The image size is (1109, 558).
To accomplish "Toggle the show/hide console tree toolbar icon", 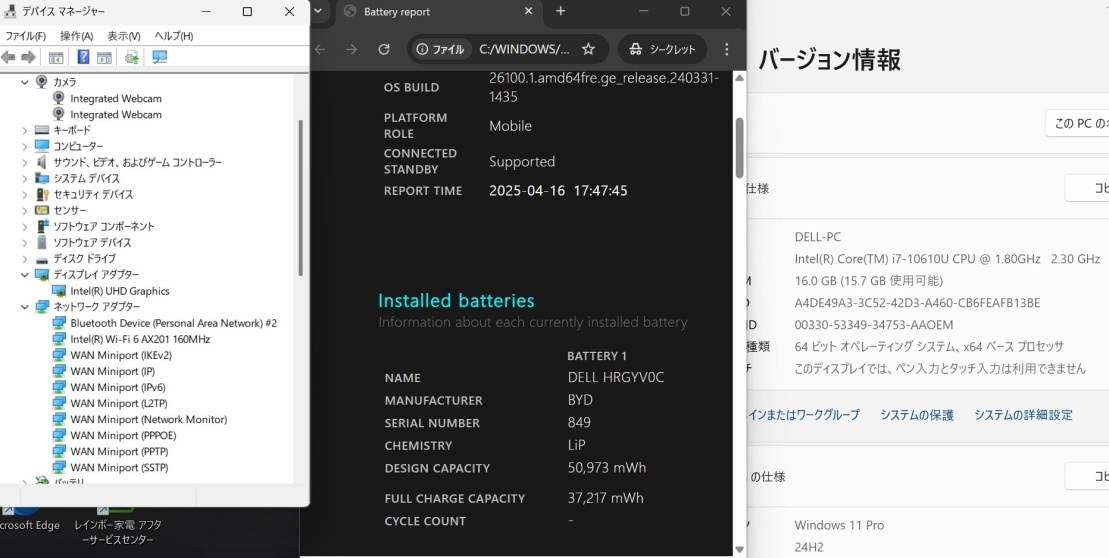I will (56, 57).
